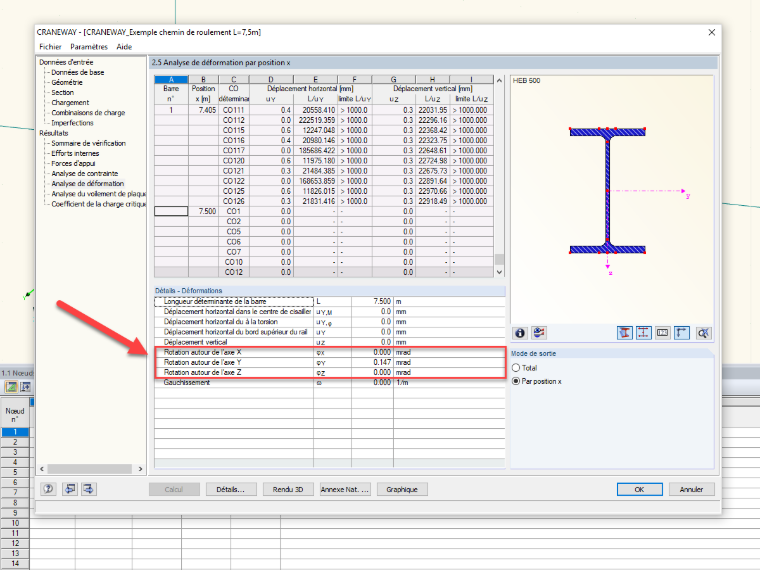Viewport: 760px width, 570px height.
Task: Toggle the principal axes display icon
Action: 681,333
